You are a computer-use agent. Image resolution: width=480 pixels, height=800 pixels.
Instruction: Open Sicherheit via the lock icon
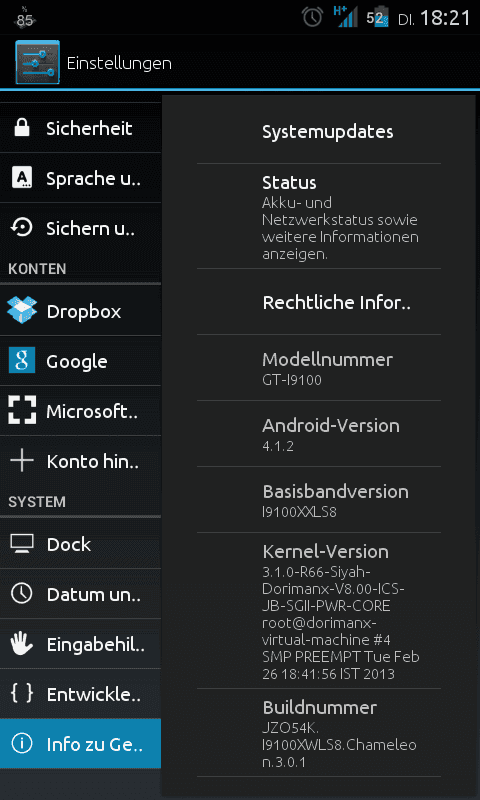pos(21,128)
